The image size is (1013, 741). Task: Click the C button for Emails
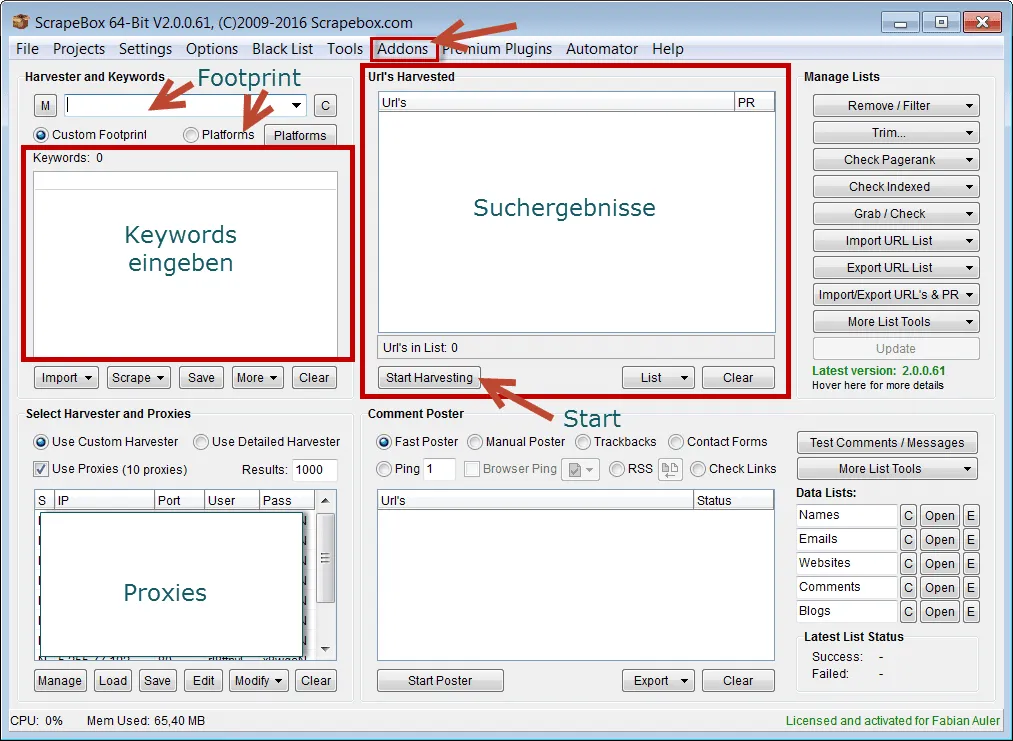pyautogui.click(x=908, y=539)
